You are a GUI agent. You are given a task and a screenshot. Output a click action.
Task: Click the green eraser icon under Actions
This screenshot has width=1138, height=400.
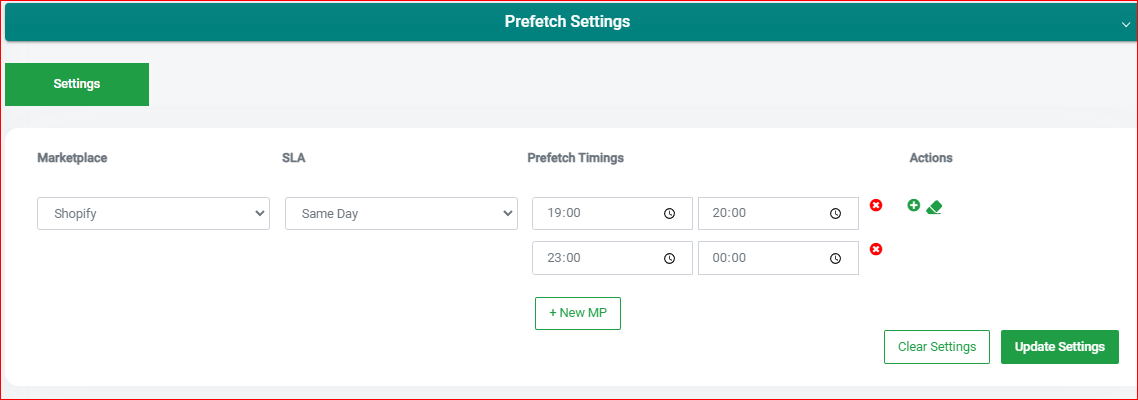[934, 207]
